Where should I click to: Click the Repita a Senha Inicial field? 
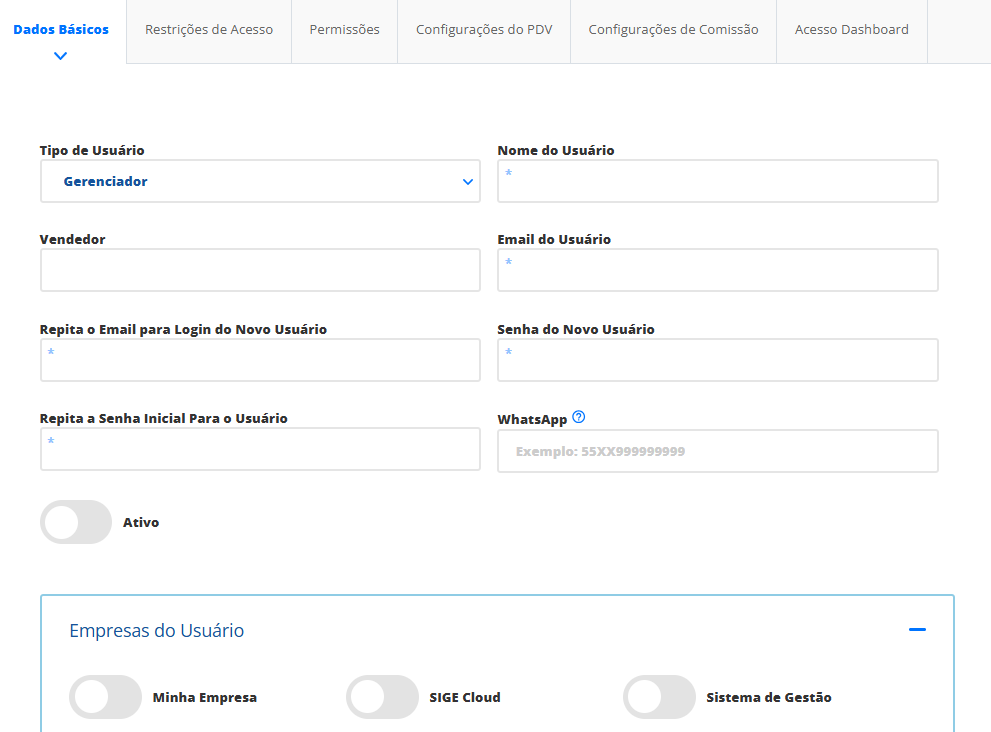(x=260, y=449)
